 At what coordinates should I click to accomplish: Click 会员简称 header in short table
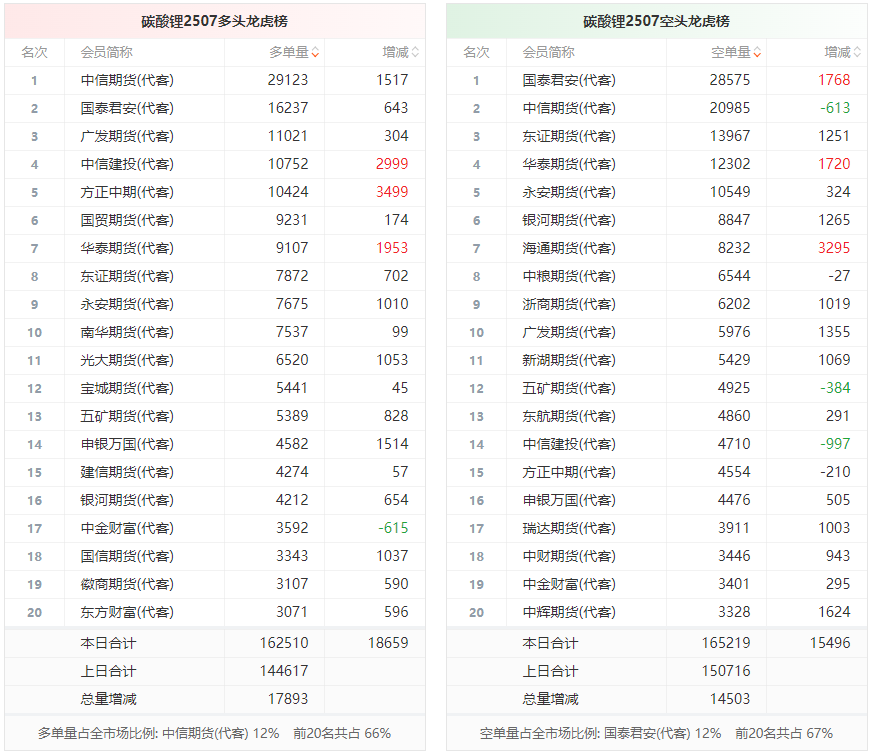point(548,52)
